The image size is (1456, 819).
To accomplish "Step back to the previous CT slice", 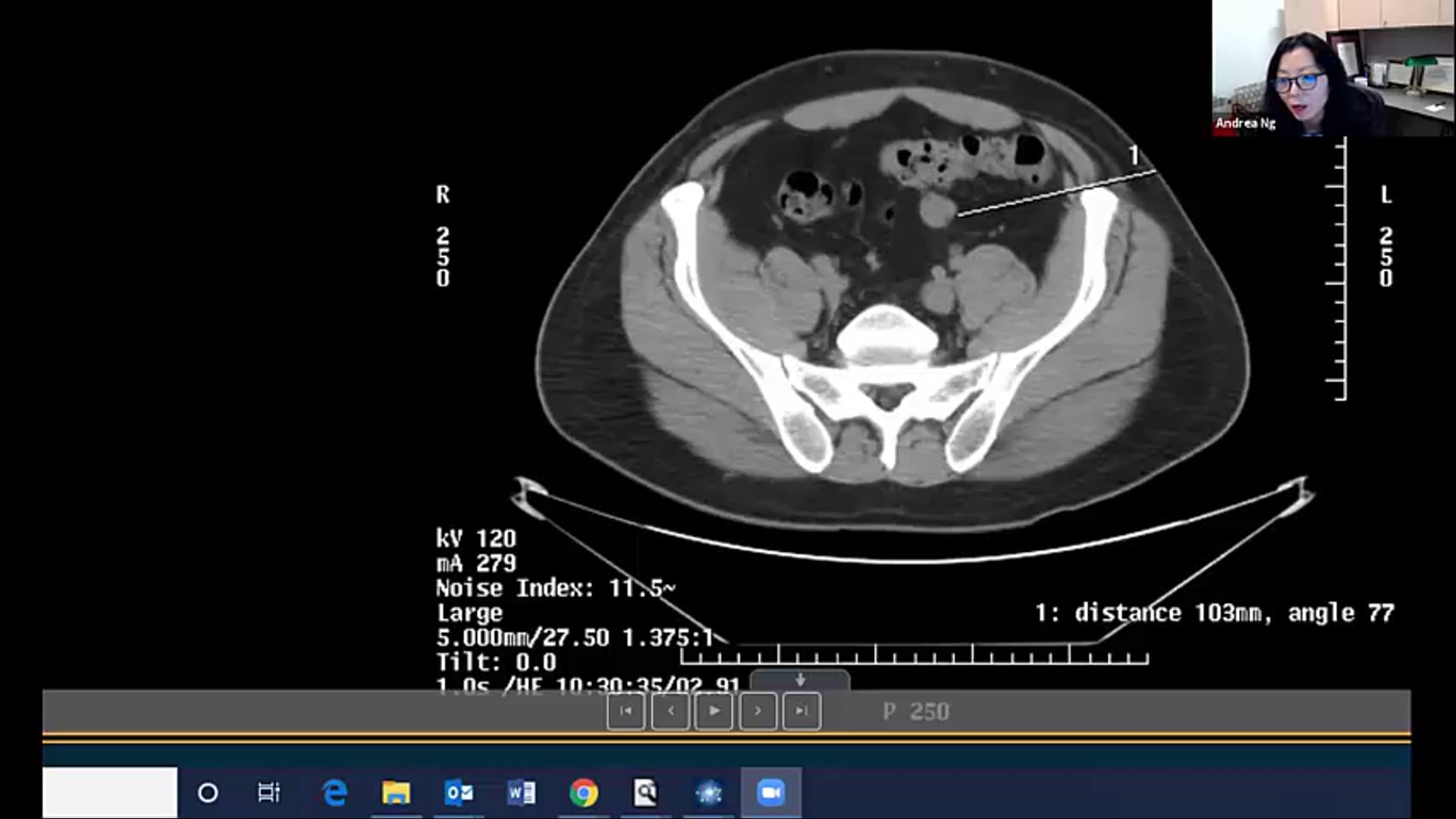I will pyautogui.click(x=670, y=711).
